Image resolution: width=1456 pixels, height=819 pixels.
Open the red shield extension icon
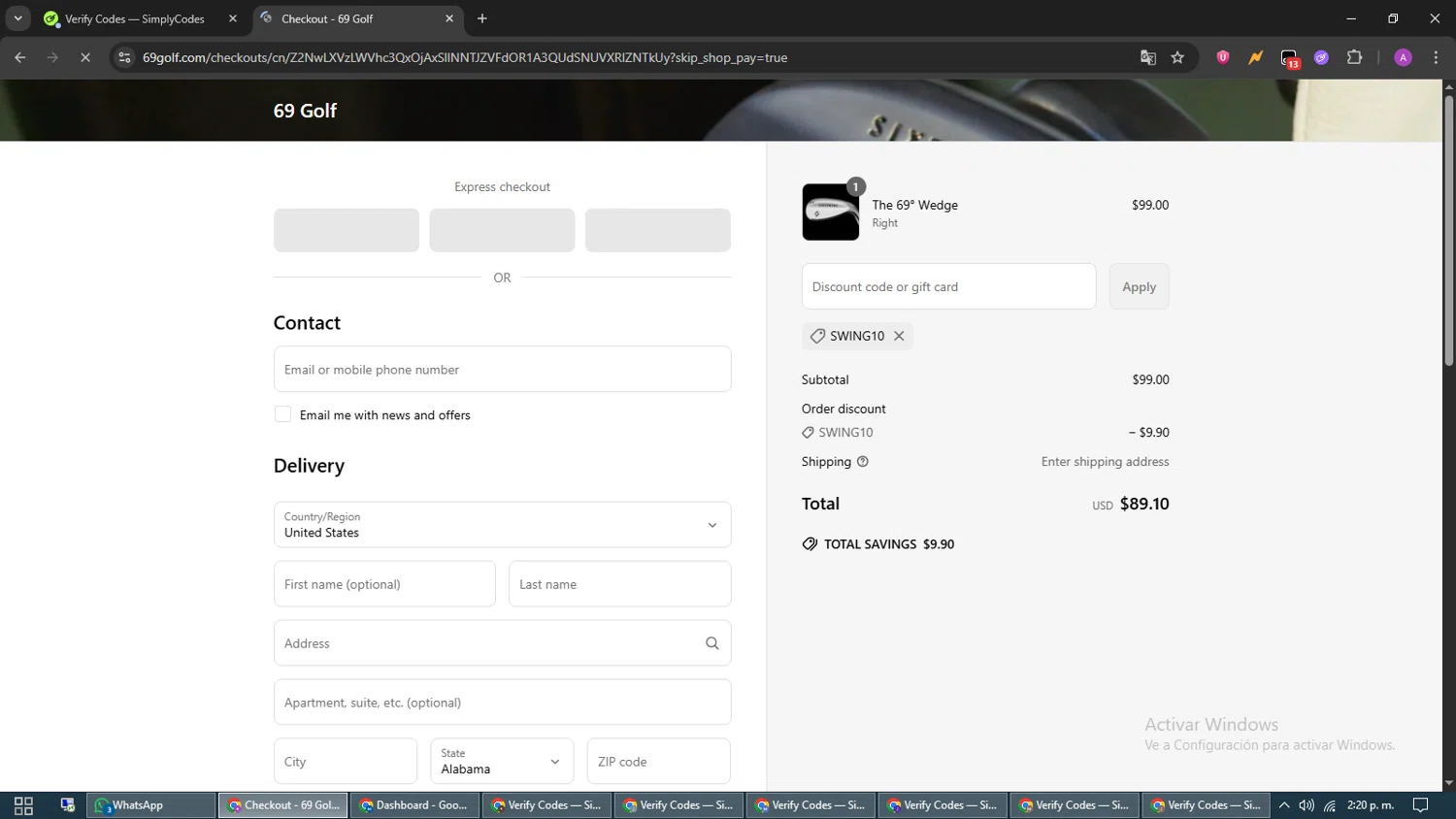point(1223,57)
